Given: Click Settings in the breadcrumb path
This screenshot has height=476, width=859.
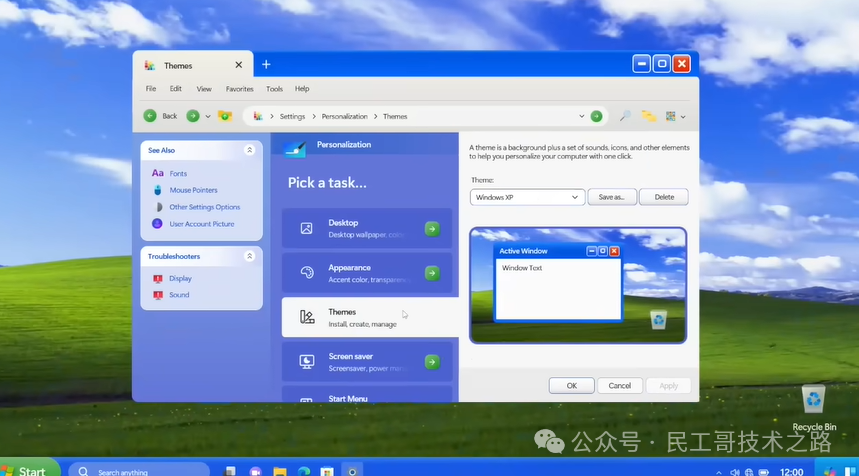Looking at the screenshot, I should click(292, 117).
